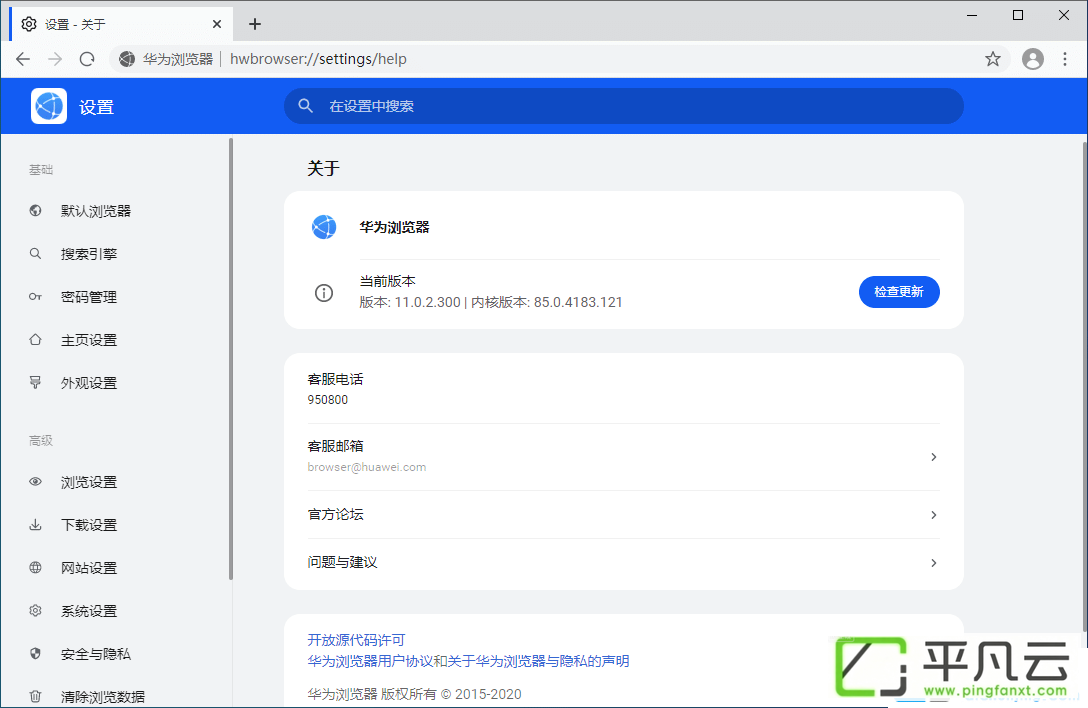The width and height of the screenshot is (1088, 708).
Task: Click the Huawei browser logo in header
Action: (49, 106)
